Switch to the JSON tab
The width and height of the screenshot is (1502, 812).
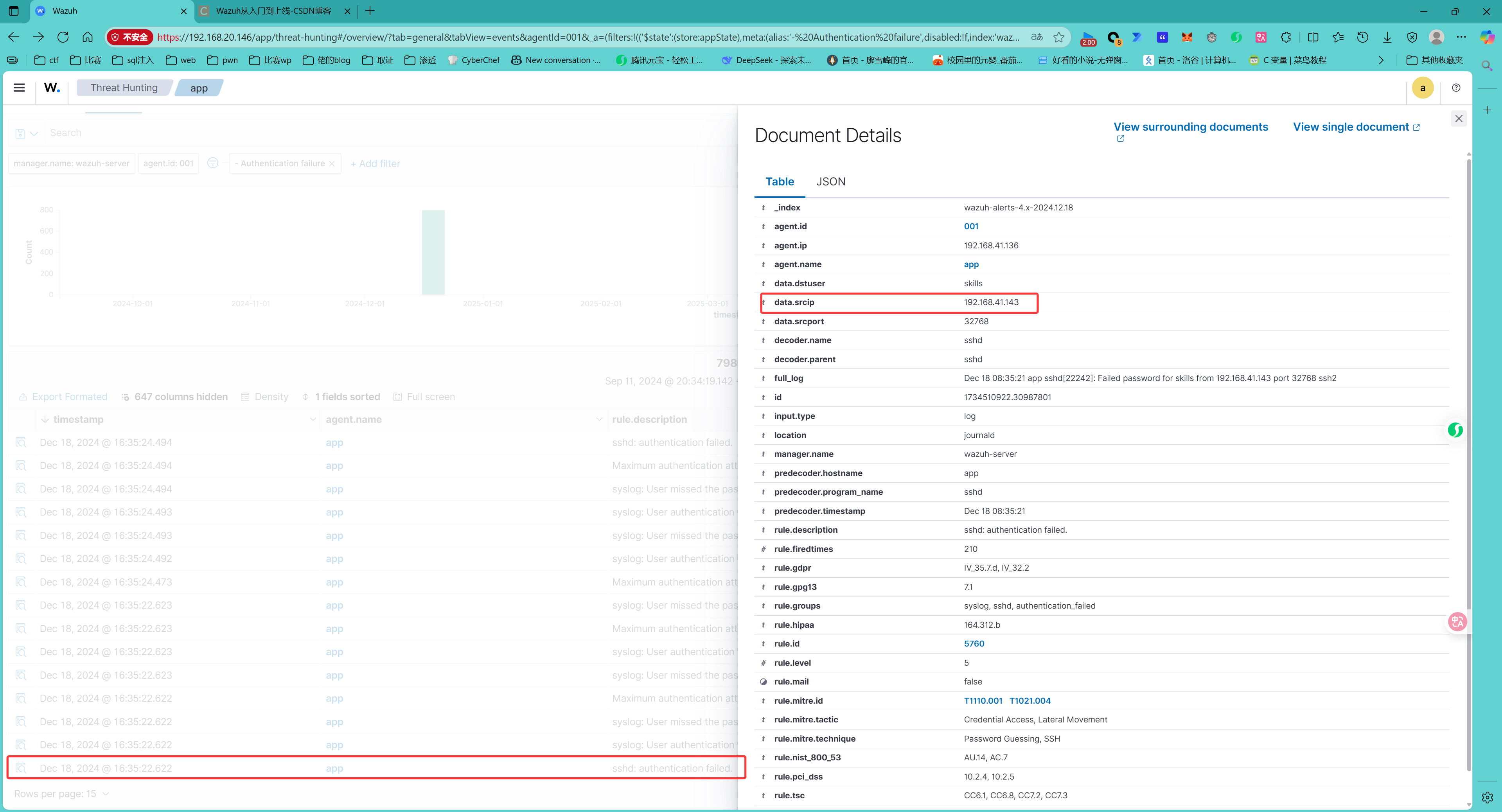(830, 181)
